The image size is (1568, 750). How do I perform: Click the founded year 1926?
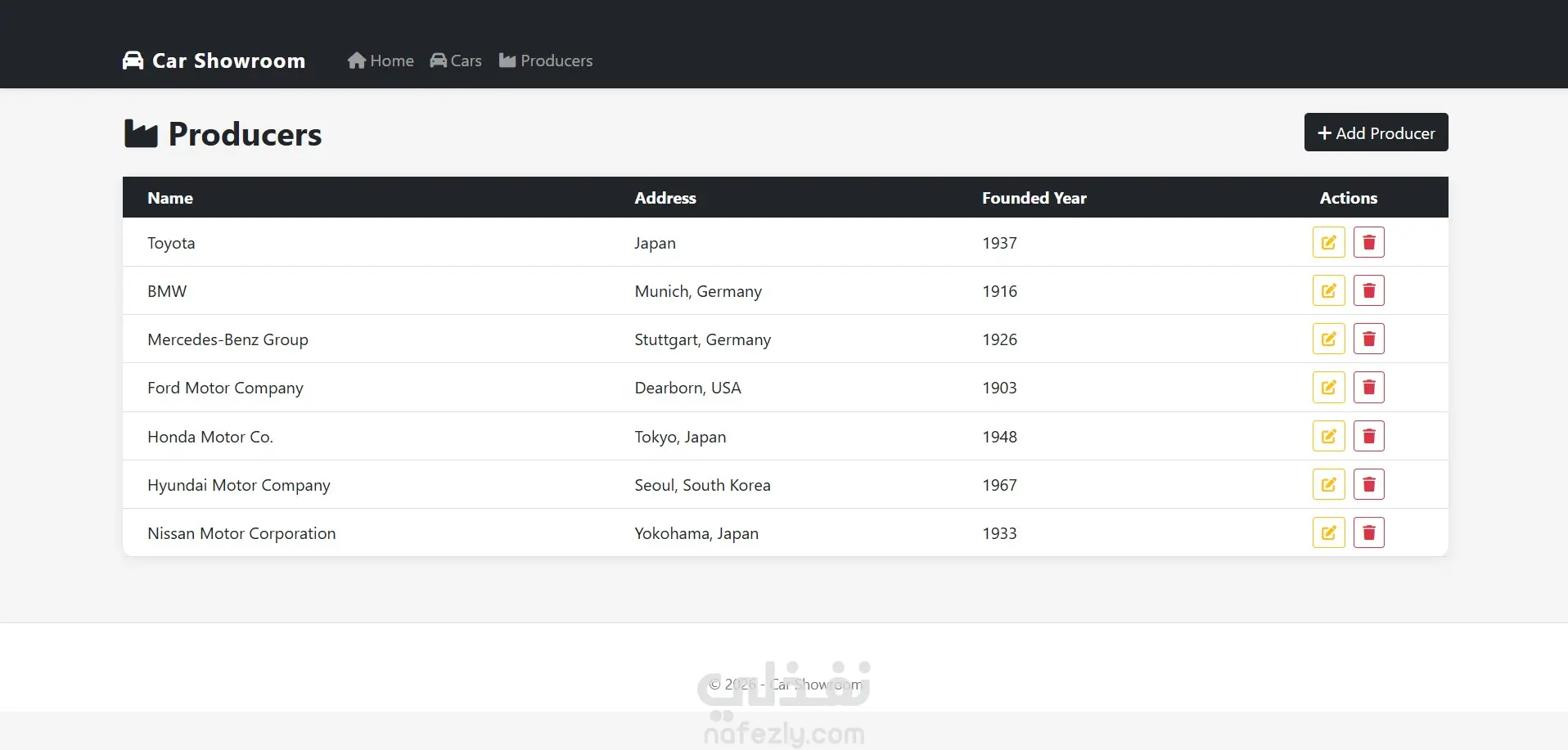point(999,339)
